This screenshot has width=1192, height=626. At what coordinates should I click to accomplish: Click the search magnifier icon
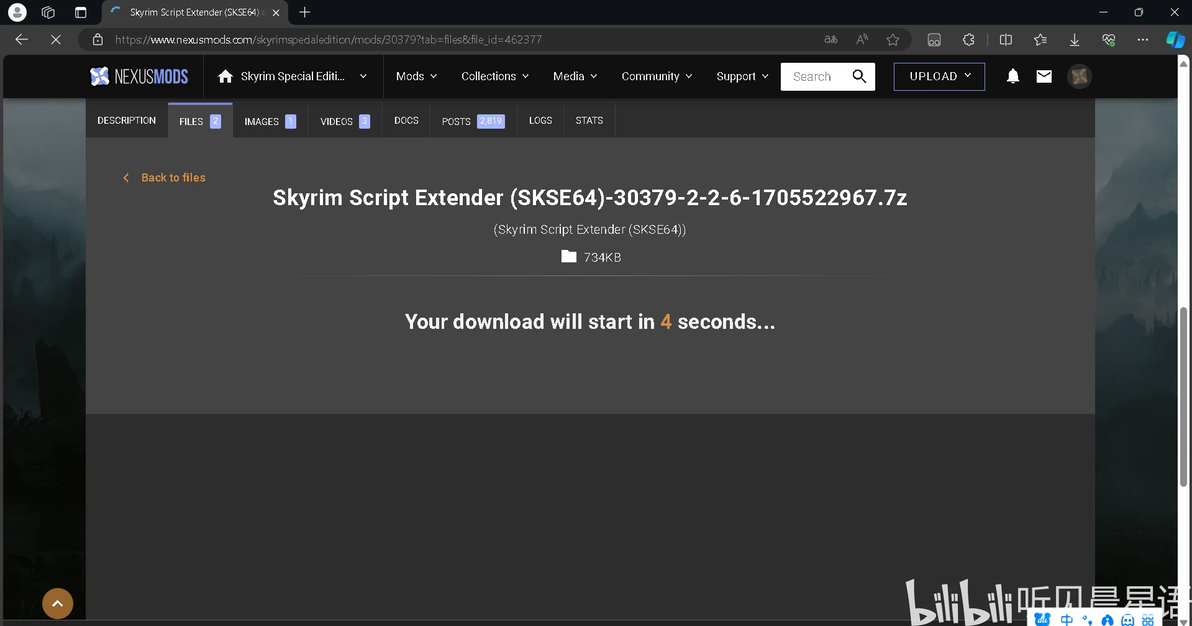[x=859, y=76]
